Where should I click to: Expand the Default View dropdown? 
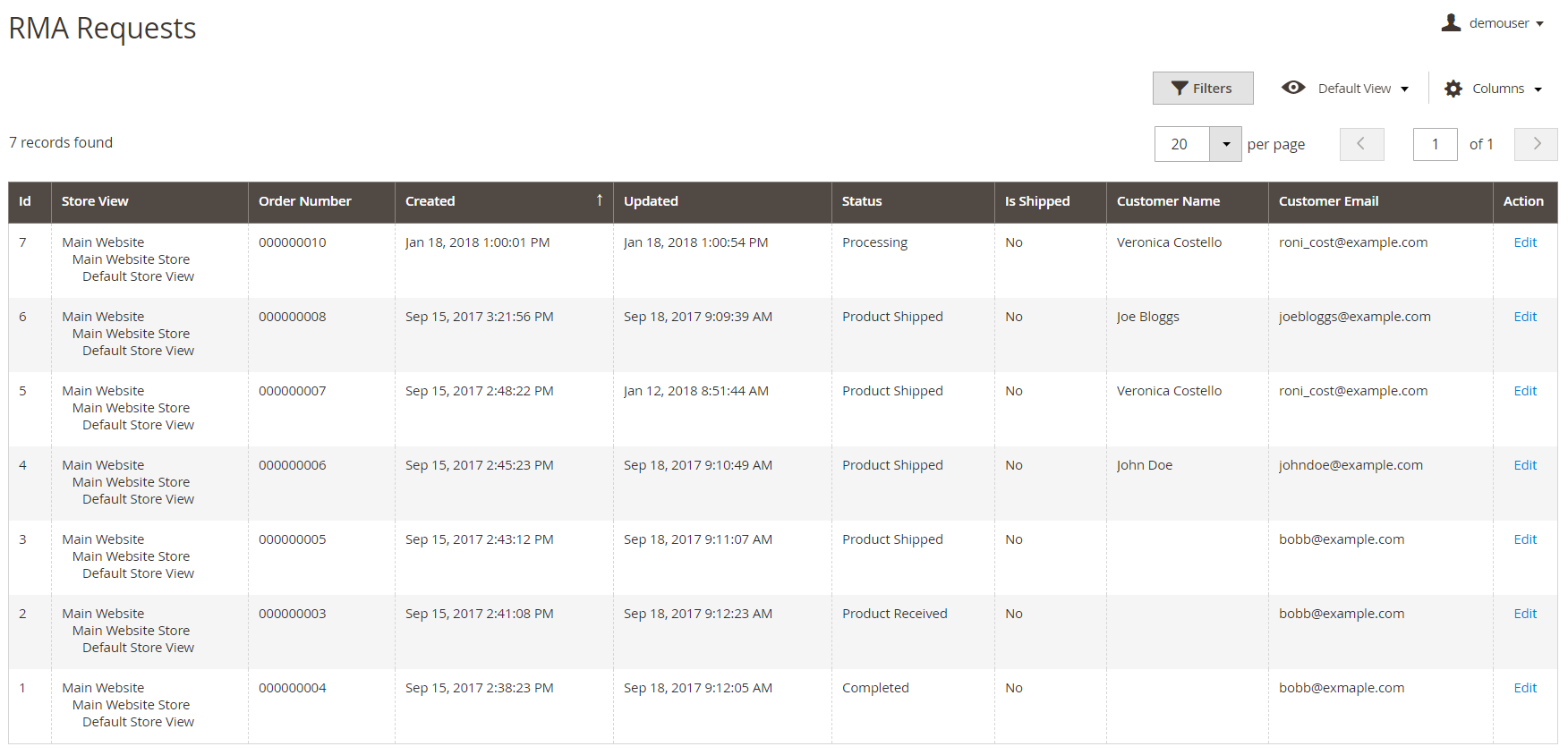click(1405, 89)
